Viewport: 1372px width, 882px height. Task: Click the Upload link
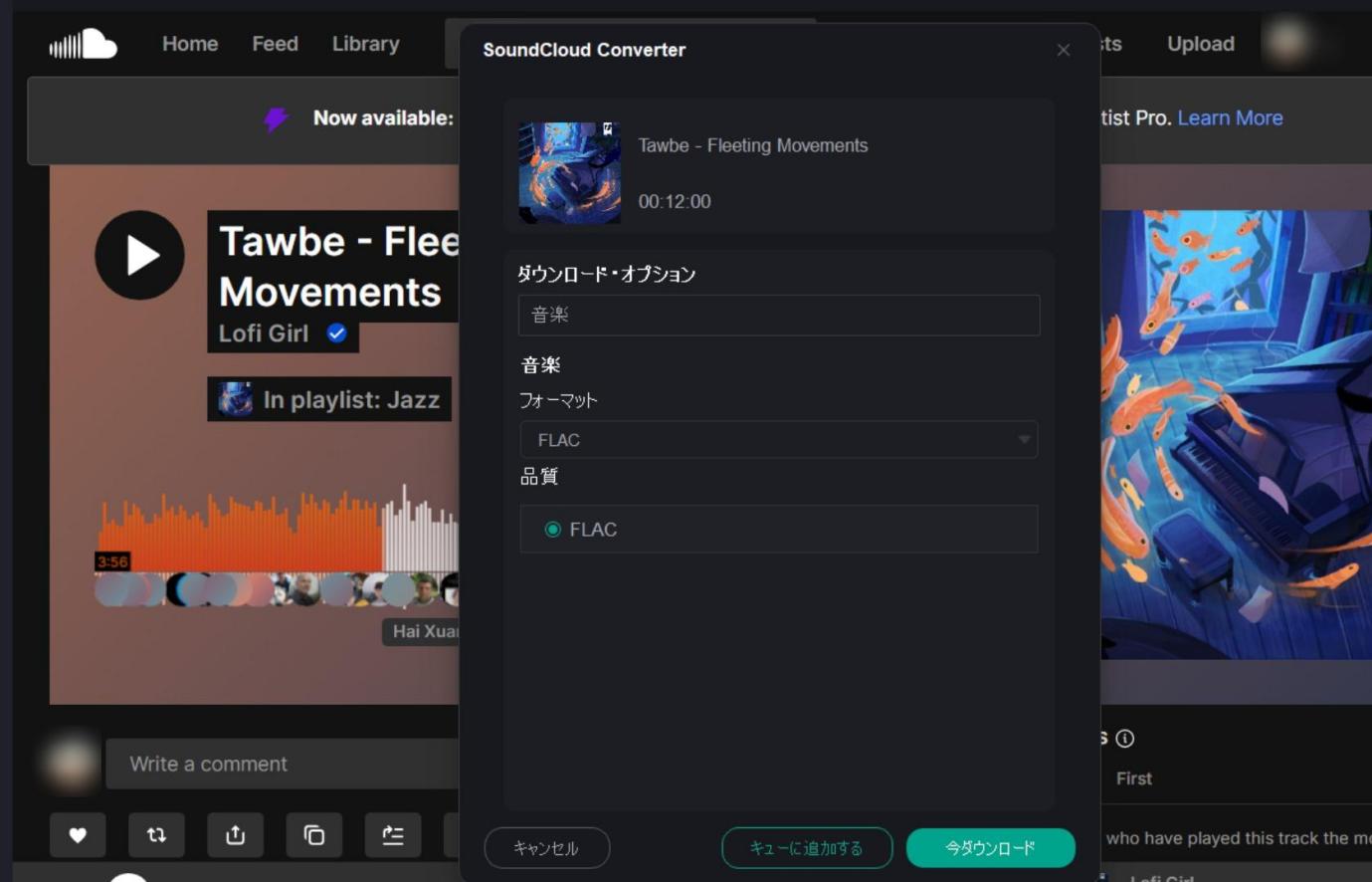(1201, 44)
